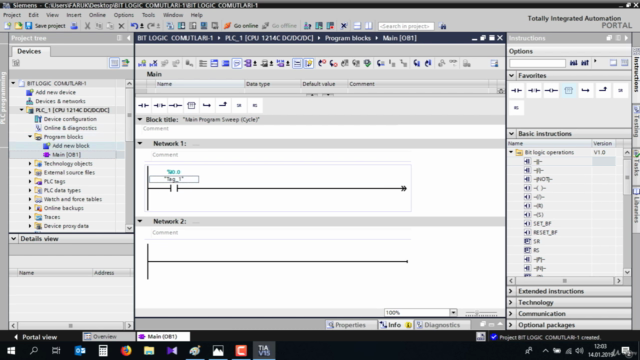Click the first insert network icon in the editor toolbar
This screenshot has height=360, width=640.
click(x=142, y=63)
